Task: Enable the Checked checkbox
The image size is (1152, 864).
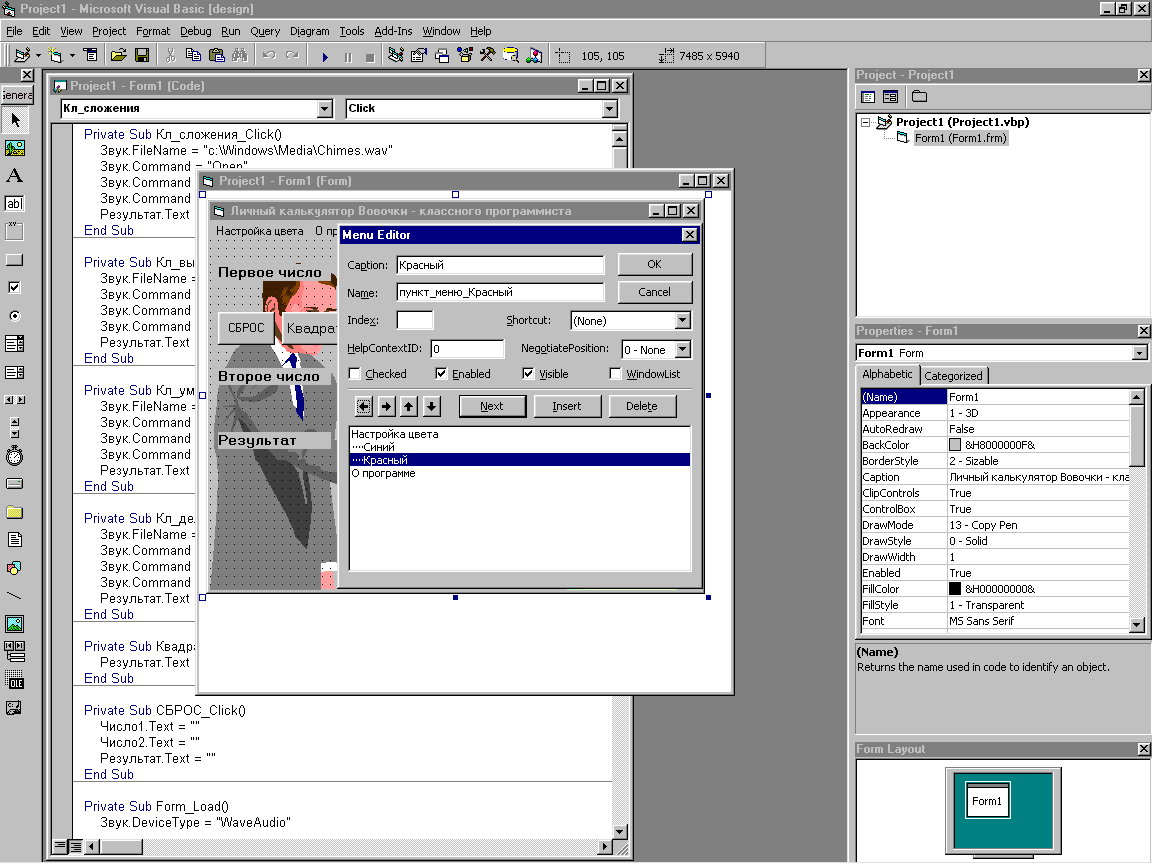Action: point(355,374)
